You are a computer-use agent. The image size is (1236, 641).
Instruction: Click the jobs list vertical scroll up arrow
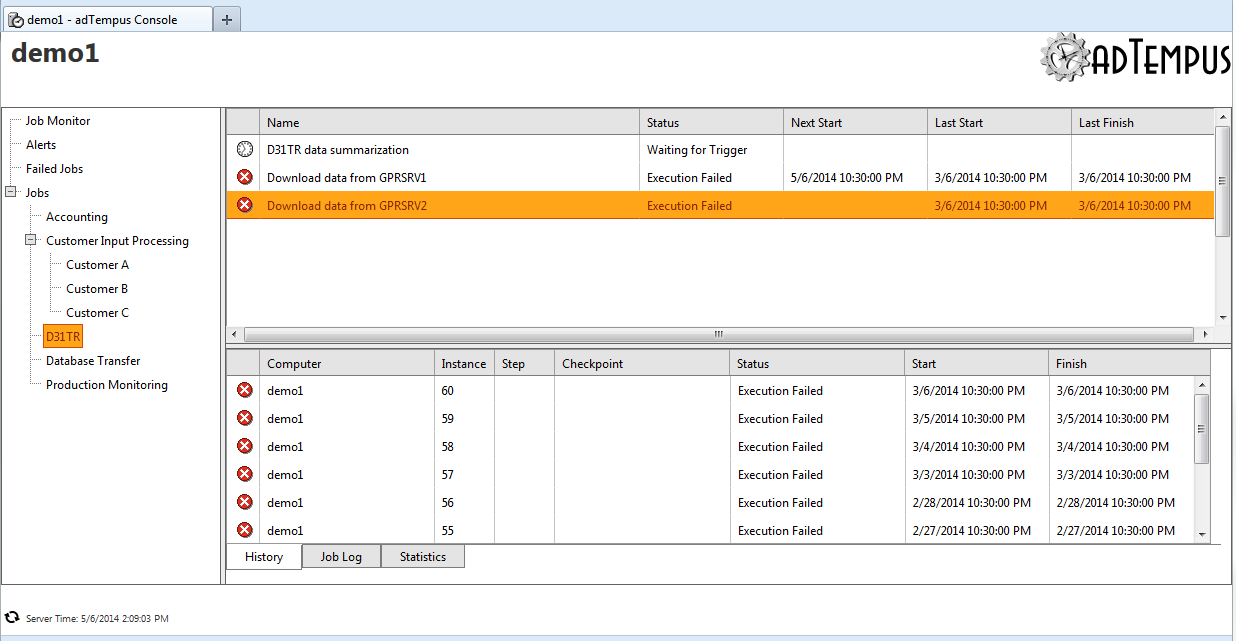click(x=1223, y=117)
